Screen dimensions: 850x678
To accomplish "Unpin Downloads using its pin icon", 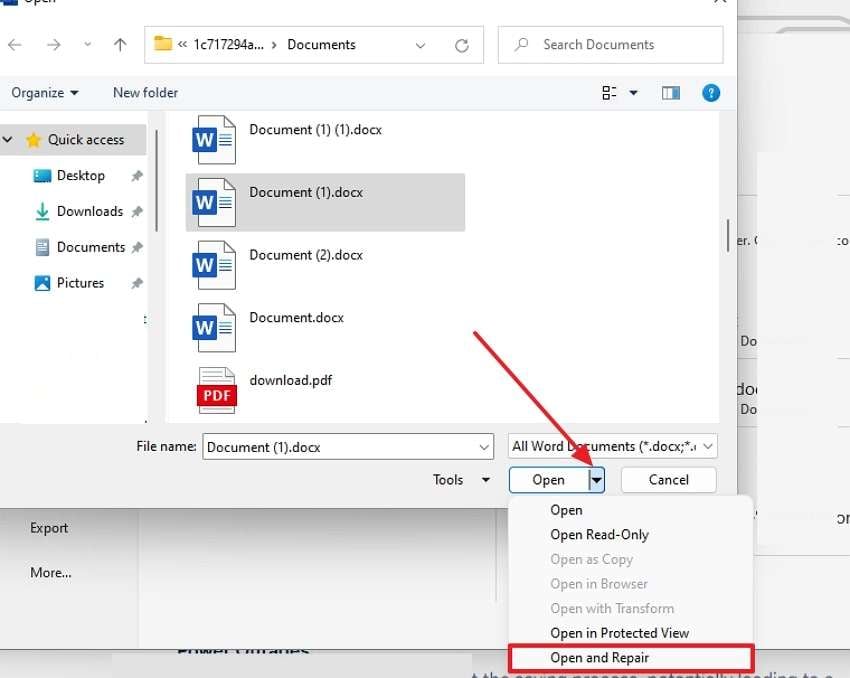I will click(137, 211).
